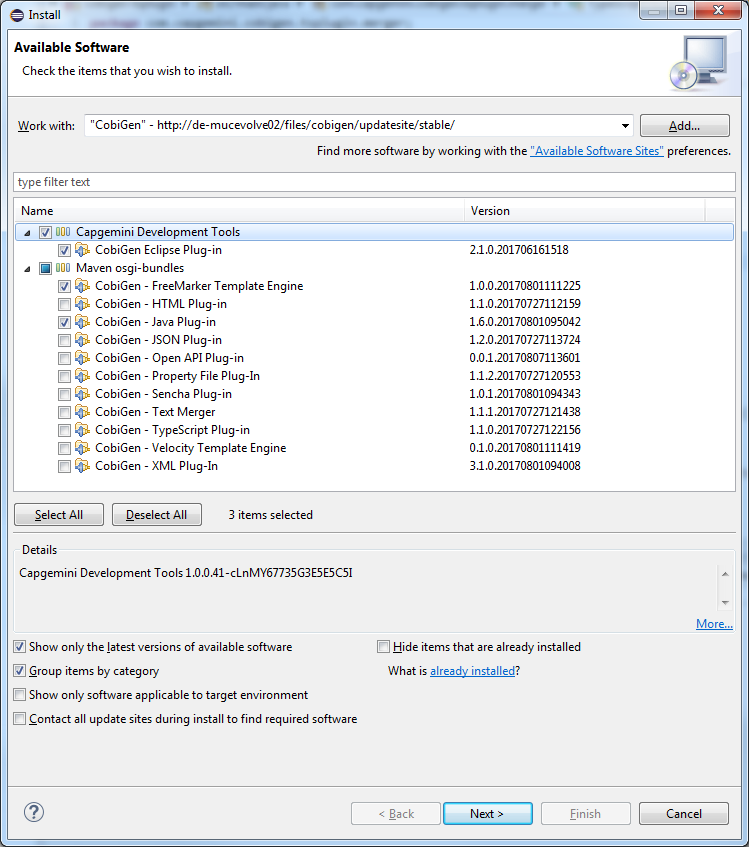Select version 3.1.0.20170801094008 cell
The width and height of the screenshot is (749, 848).
pyautogui.click(x=525, y=466)
